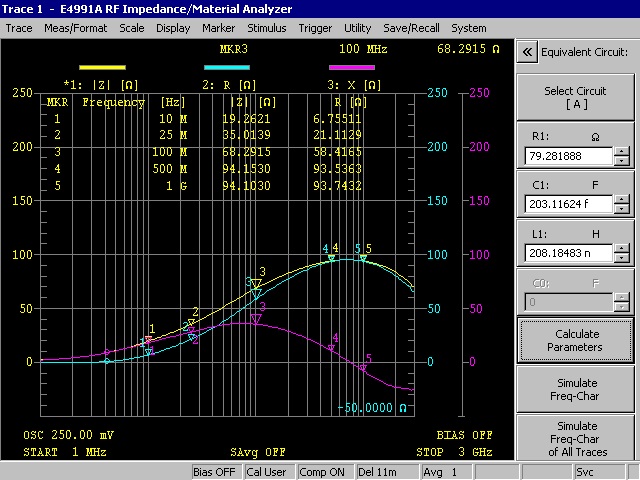Click the Comp ON status bar cell

click(325, 472)
